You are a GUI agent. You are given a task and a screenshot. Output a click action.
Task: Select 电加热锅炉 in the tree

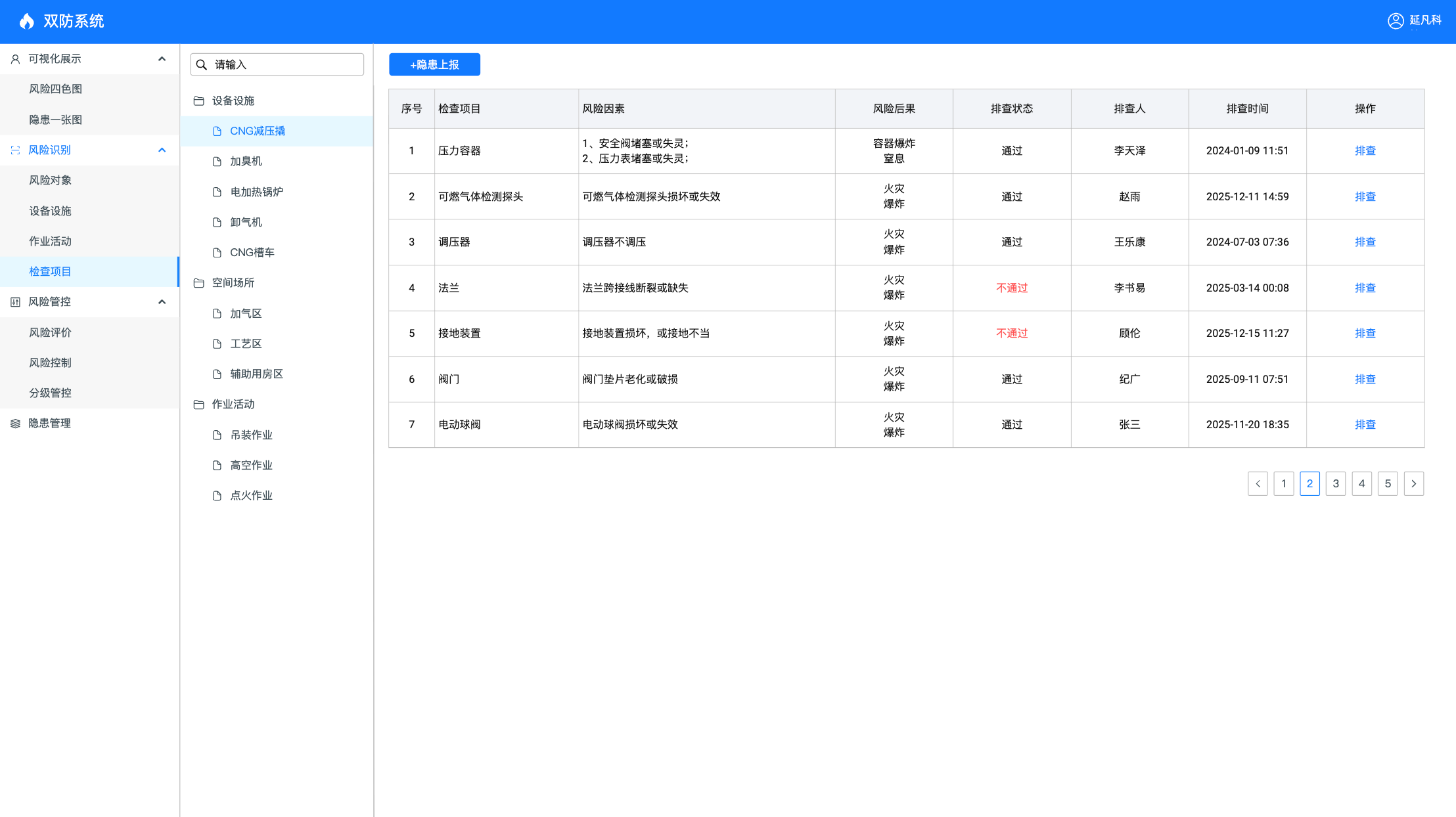tap(256, 192)
